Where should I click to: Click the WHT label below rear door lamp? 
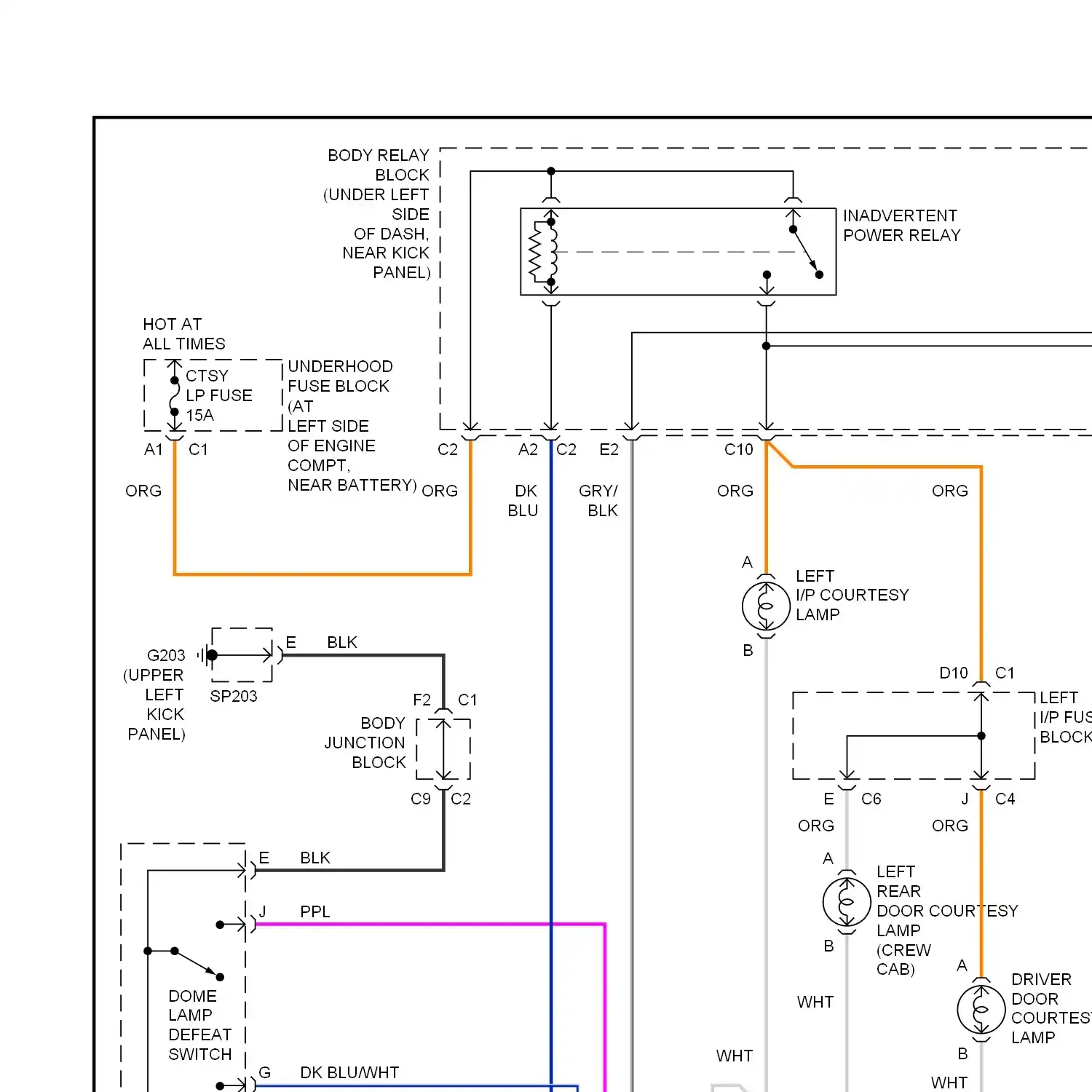tap(815, 1002)
